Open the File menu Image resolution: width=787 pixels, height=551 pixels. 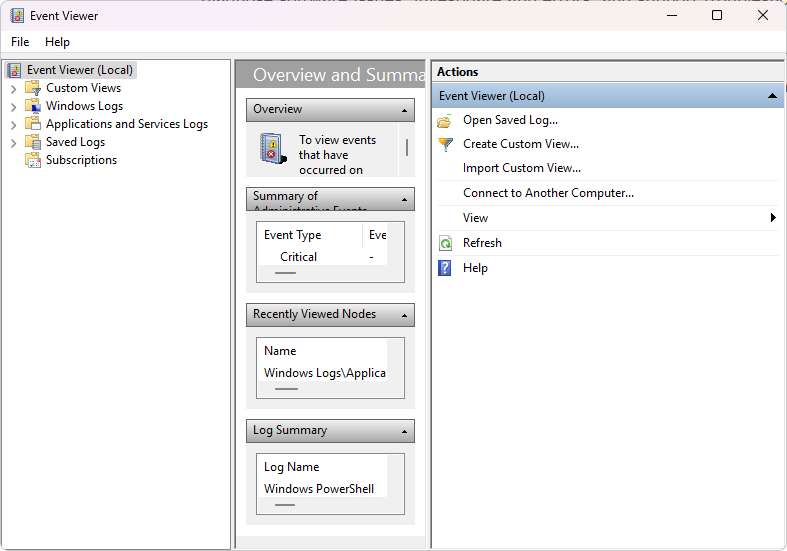20,42
